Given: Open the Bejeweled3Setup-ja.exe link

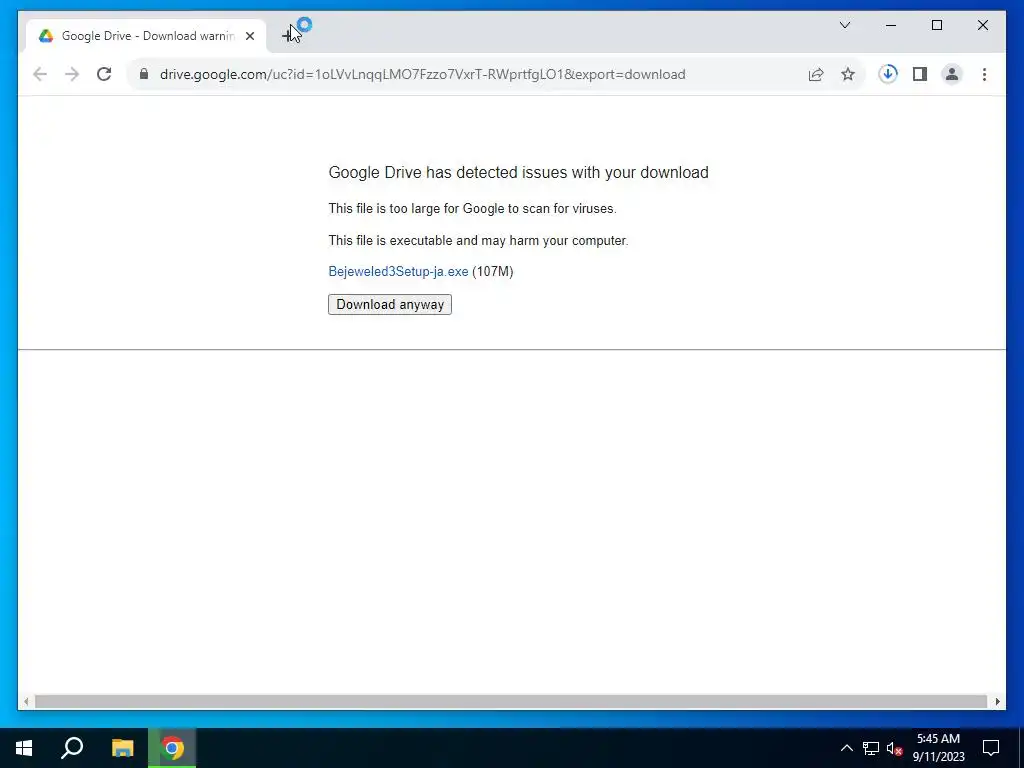Looking at the screenshot, I should pyautogui.click(x=398, y=272).
